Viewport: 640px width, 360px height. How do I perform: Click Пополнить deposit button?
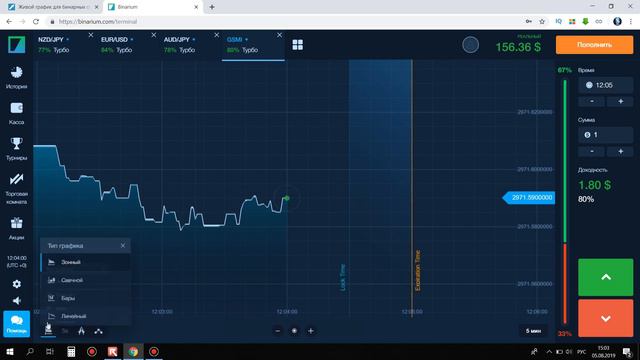(594, 44)
